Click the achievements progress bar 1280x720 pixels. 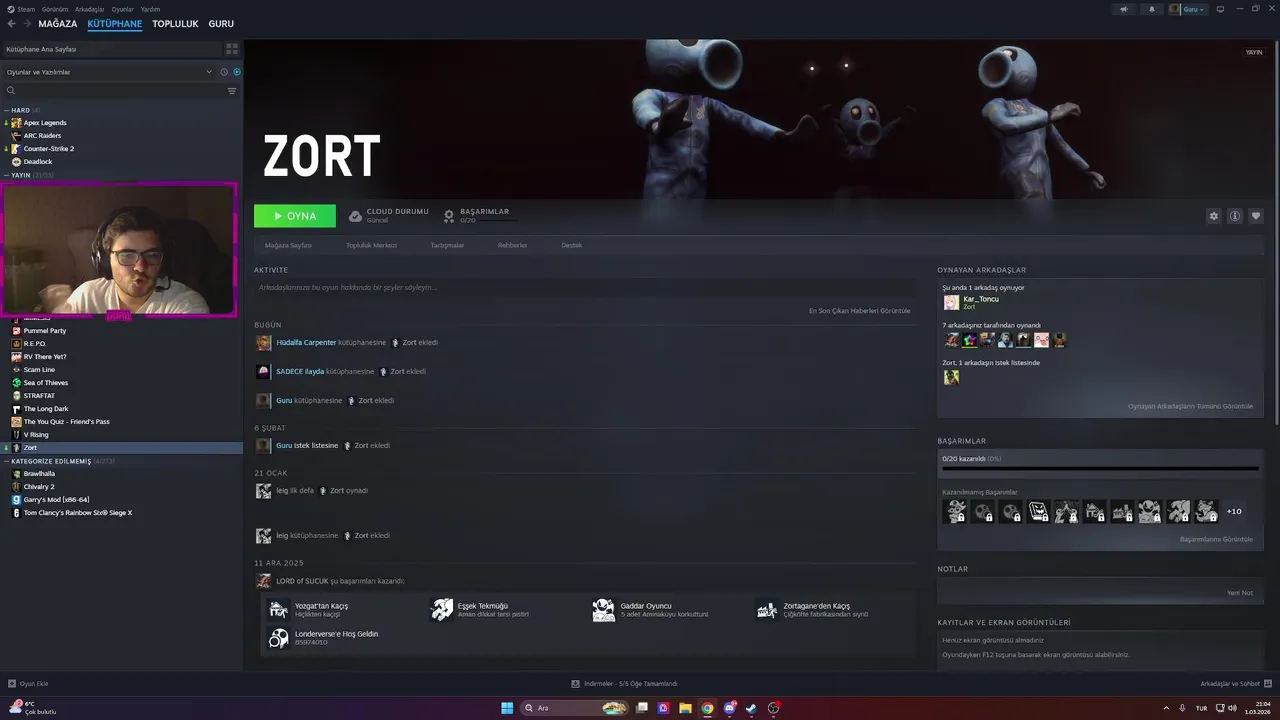(1100, 468)
